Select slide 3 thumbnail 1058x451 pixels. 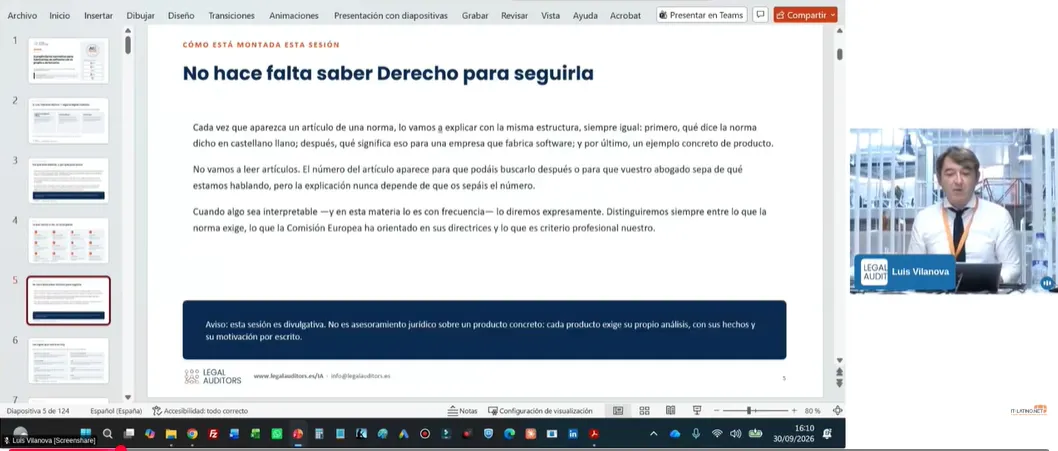coord(68,180)
